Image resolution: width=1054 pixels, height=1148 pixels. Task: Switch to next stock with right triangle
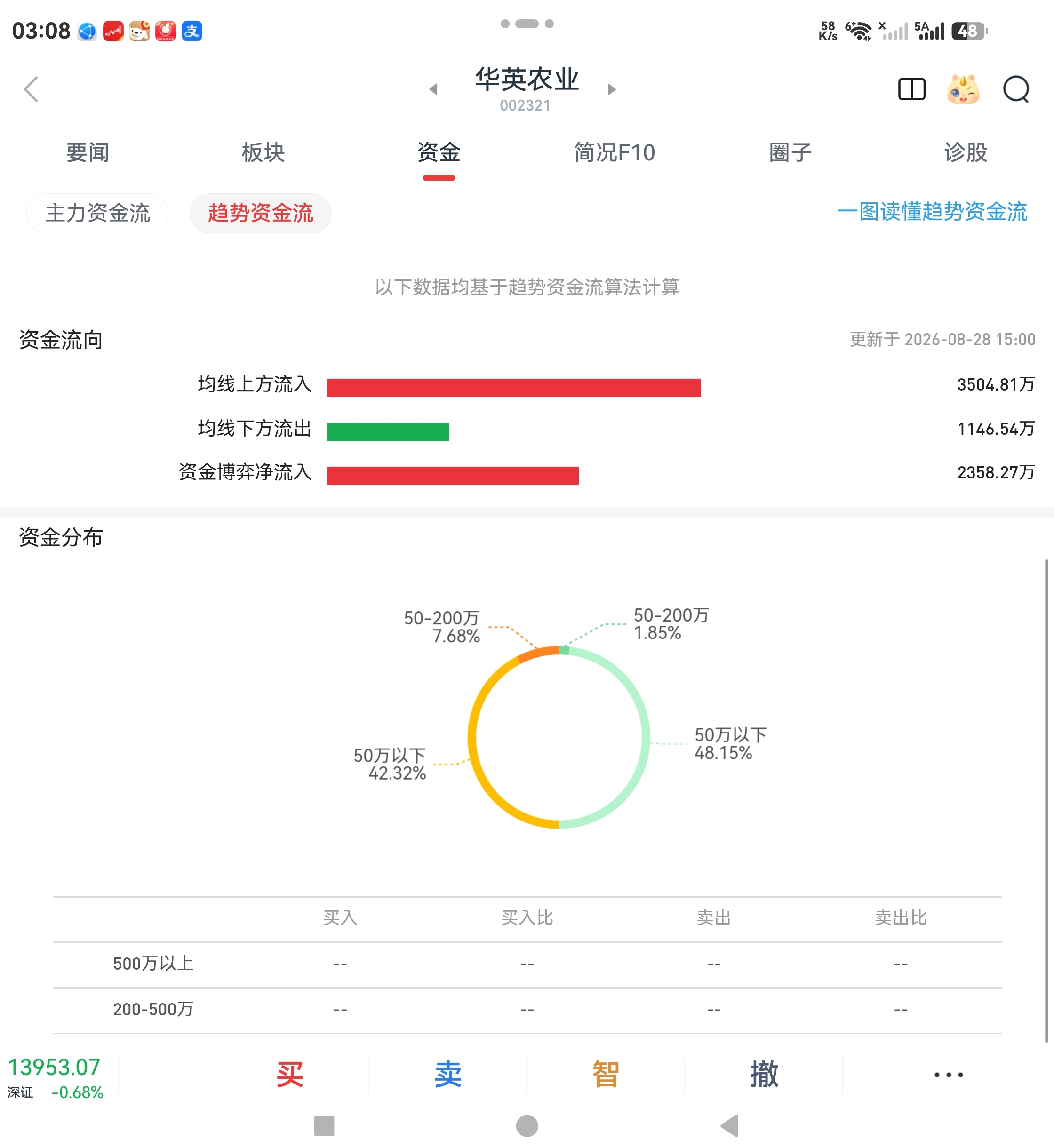tap(611, 89)
